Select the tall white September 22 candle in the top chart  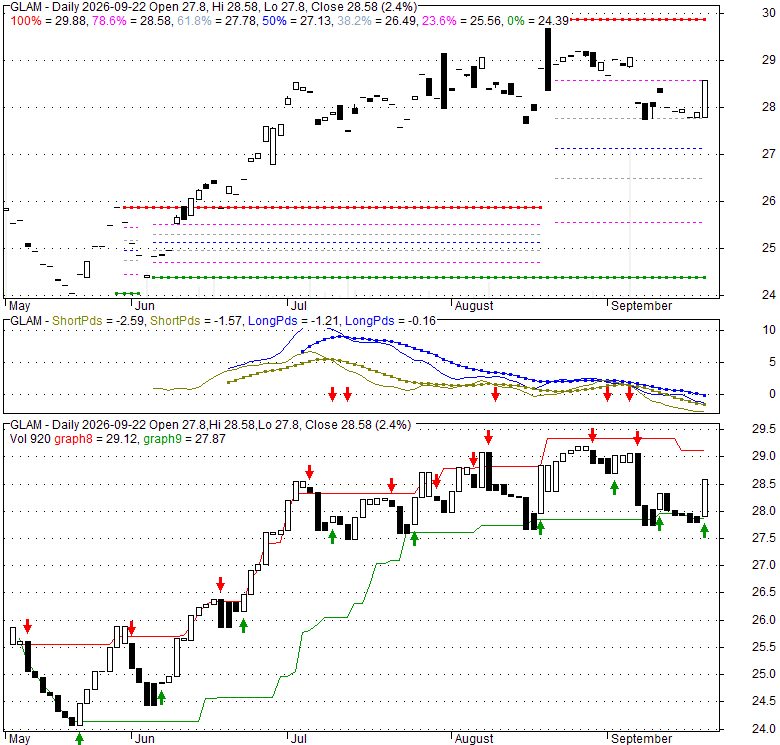(705, 99)
